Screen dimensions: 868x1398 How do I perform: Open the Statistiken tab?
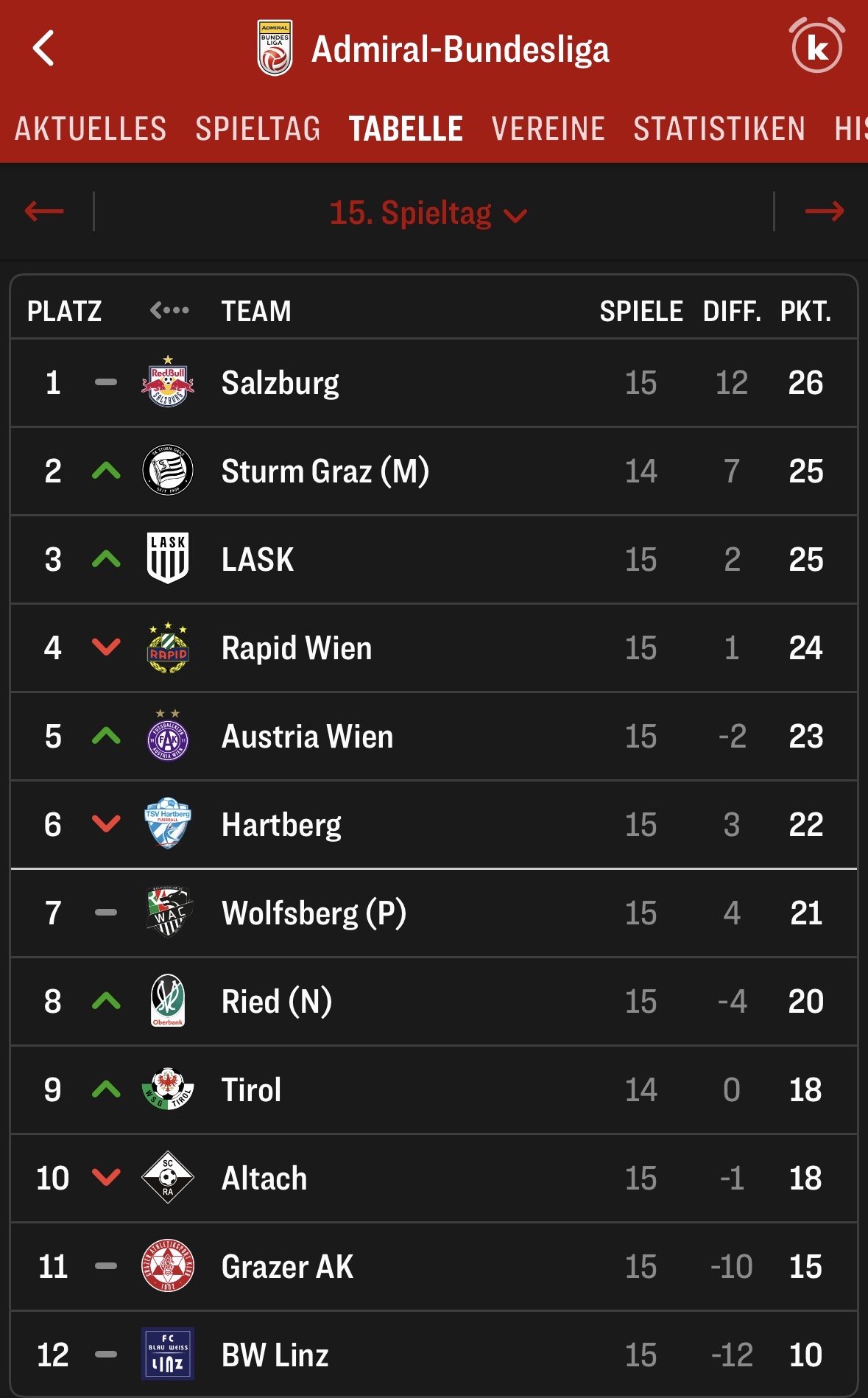point(719,129)
